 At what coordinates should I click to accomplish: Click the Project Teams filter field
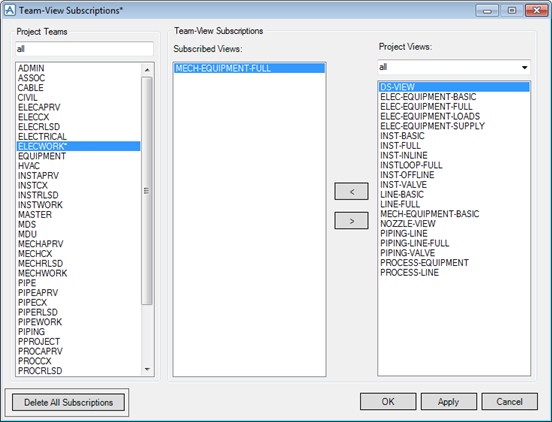pos(84,49)
